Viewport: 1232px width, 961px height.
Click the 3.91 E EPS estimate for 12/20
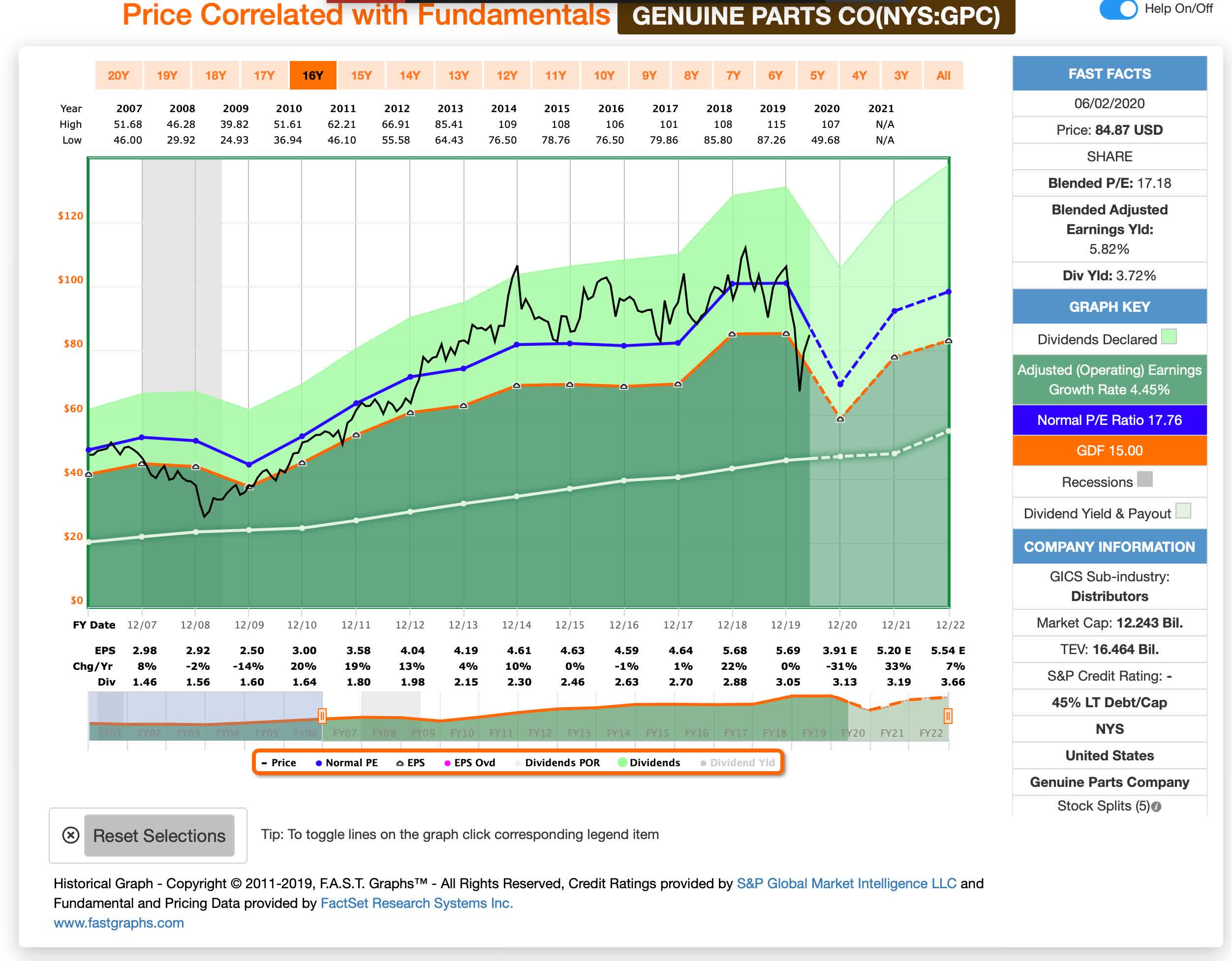tap(839, 650)
